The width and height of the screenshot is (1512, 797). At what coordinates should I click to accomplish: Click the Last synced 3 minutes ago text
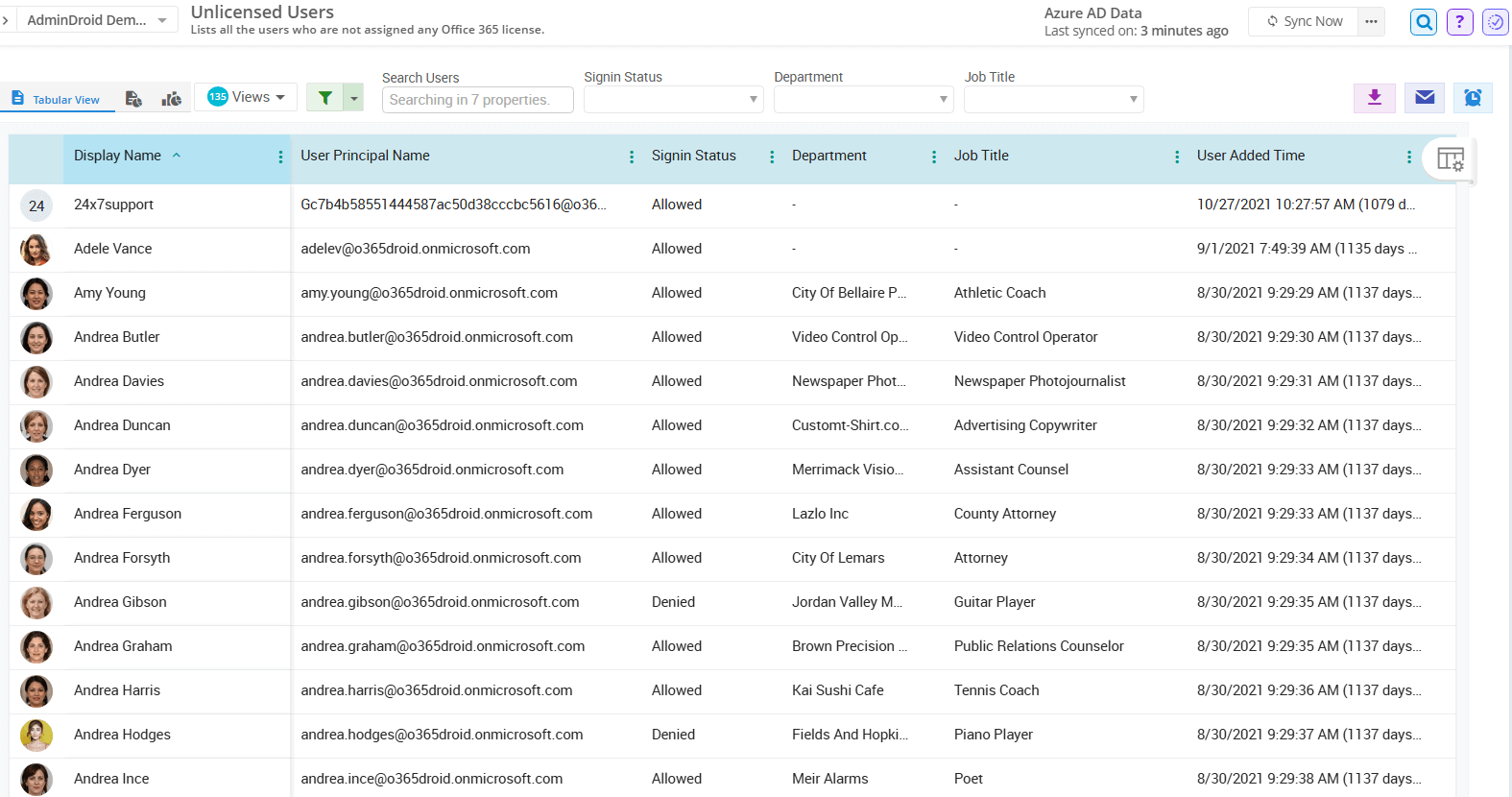click(1136, 31)
